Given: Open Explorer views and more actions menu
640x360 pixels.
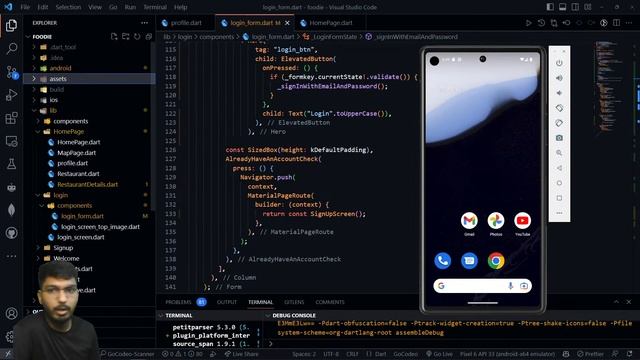Looking at the screenshot, I should (144, 23).
